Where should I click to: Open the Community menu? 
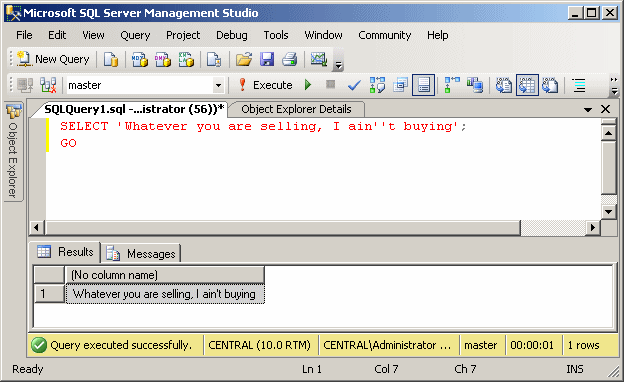point(384,35)
